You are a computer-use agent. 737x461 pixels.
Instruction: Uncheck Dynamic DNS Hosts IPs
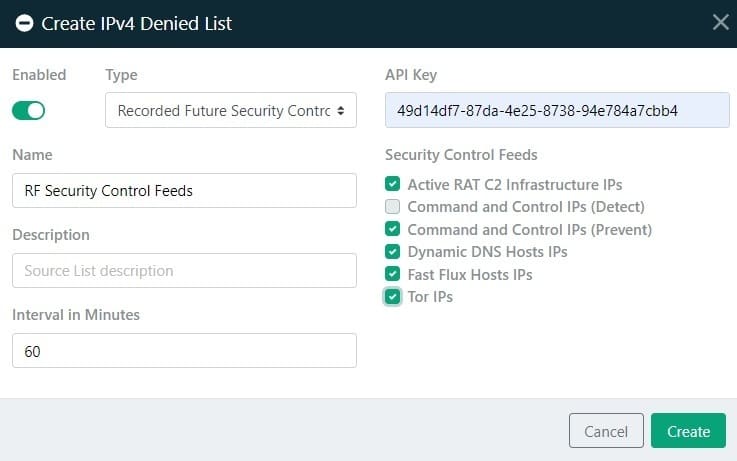[x=392, y=251]
